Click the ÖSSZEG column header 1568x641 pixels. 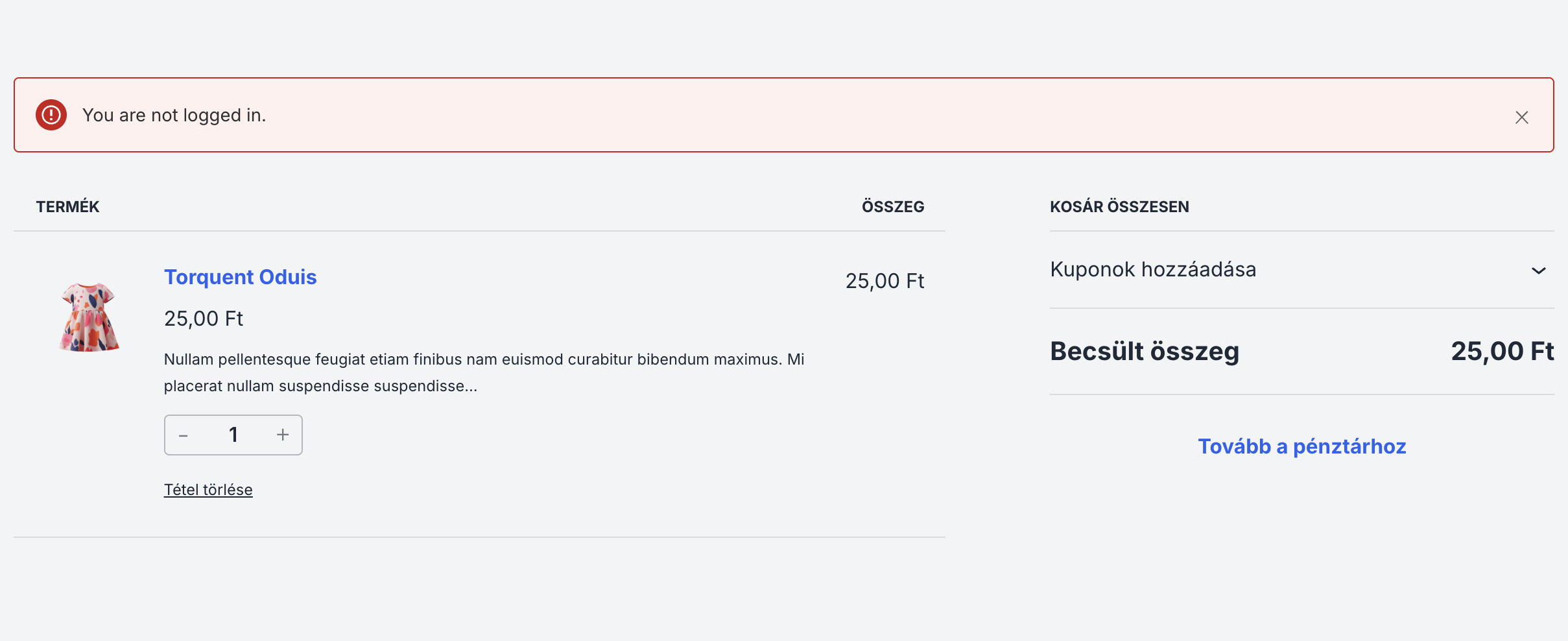(x=892, y=207)
